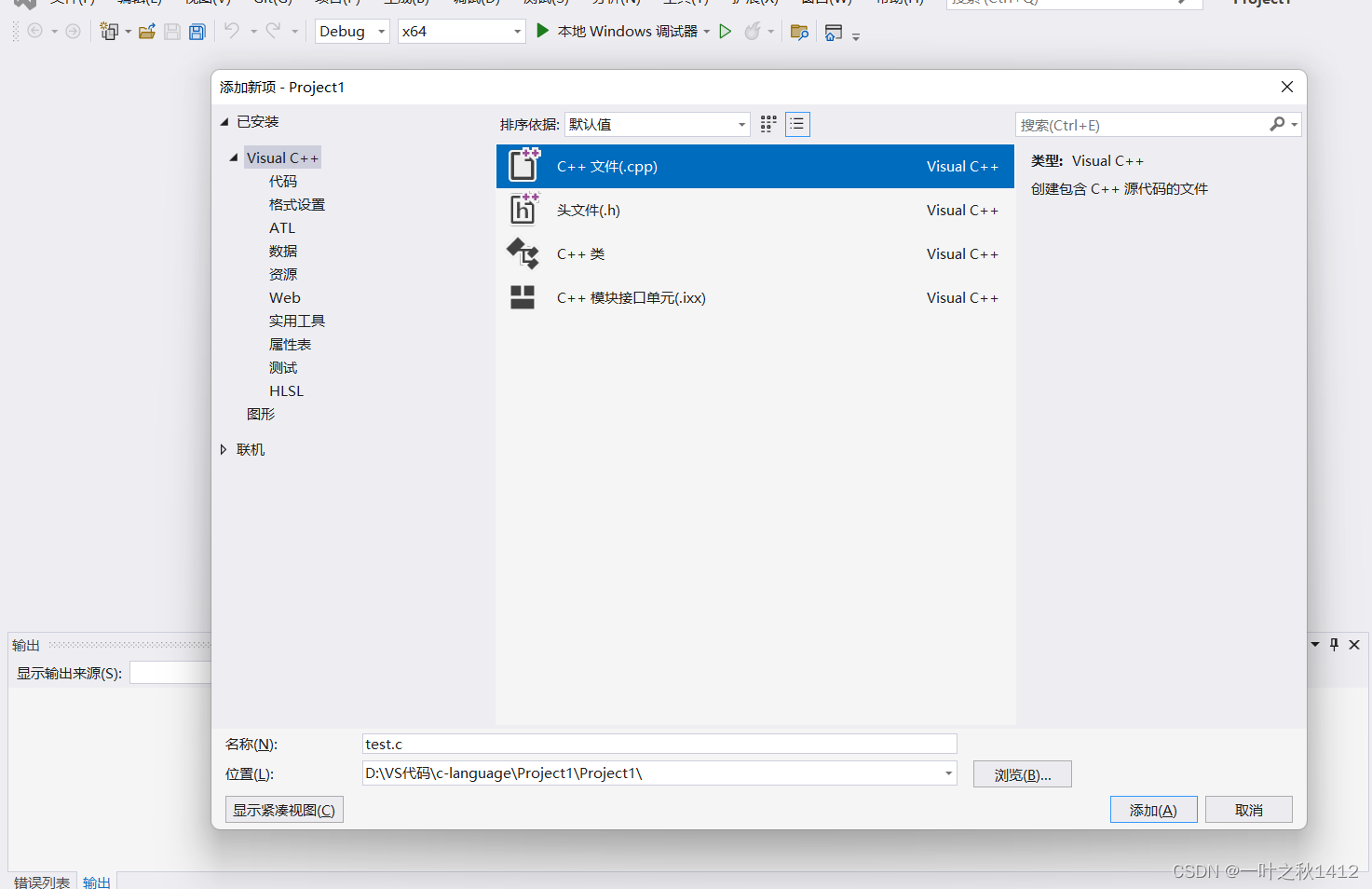Close the 输出 panel

coord(1354,644)
